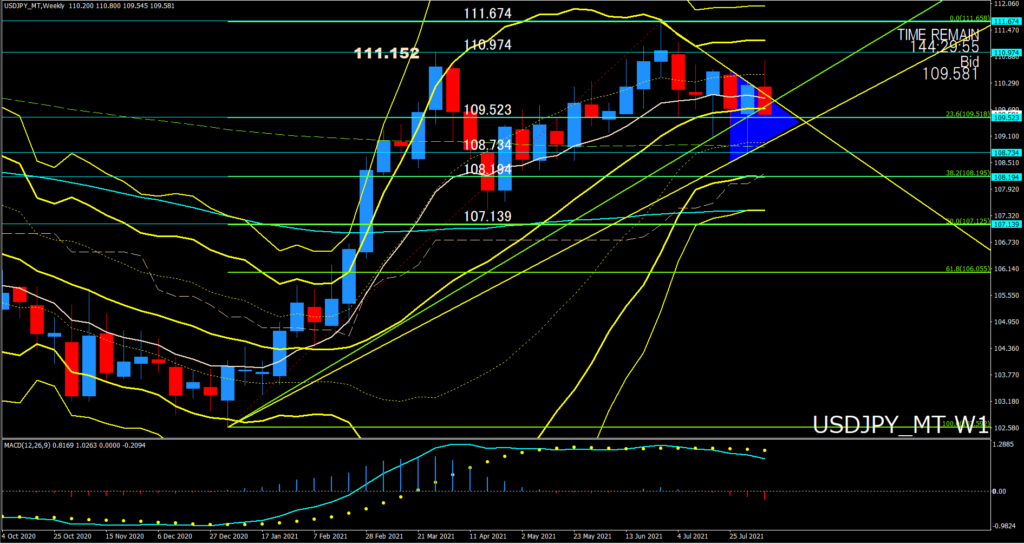The height and width of the screenshot is (544, 1024).
Task: Click the Fibonacci 61.8(106.055) level label
Action: [968, 268]
